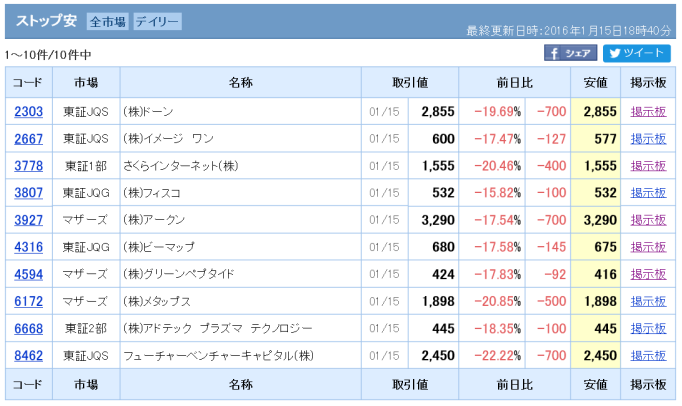
Task: Open stock code 3927 link
Action: (x=29, y=219)
